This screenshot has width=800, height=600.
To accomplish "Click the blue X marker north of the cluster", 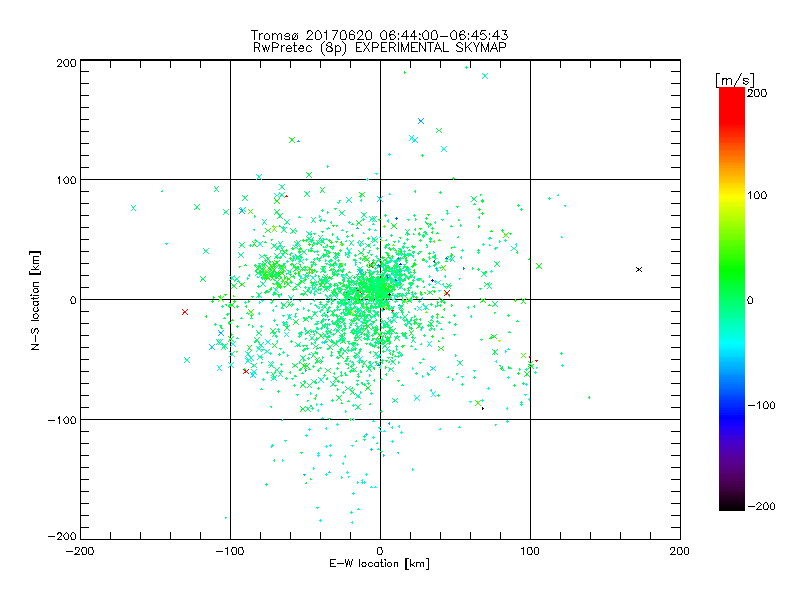I will 421,121.
